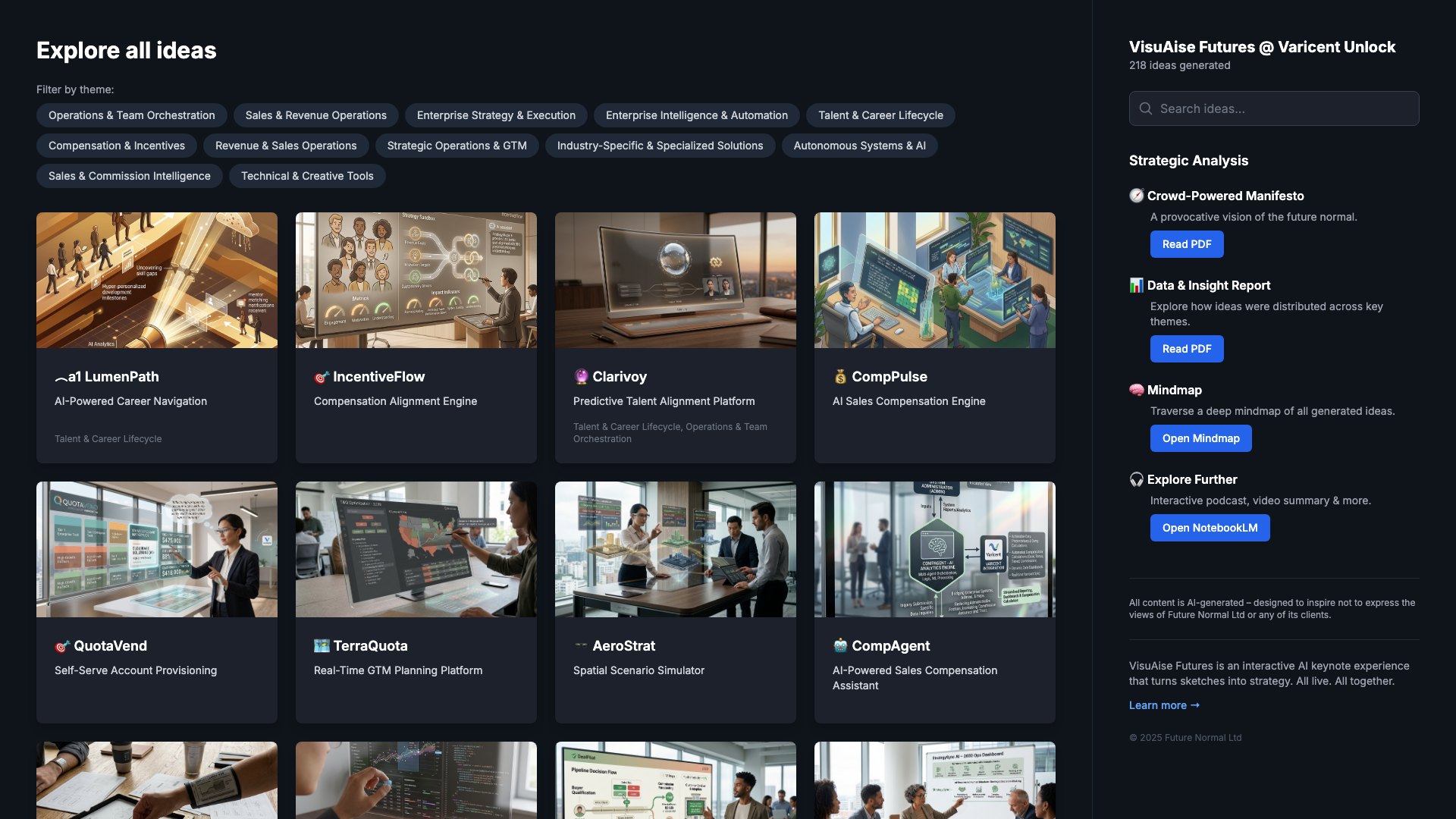Click 'AI Sales Compensation Engine' subtitle
This screenshot has width=1456, height=819.
[908, 401]
